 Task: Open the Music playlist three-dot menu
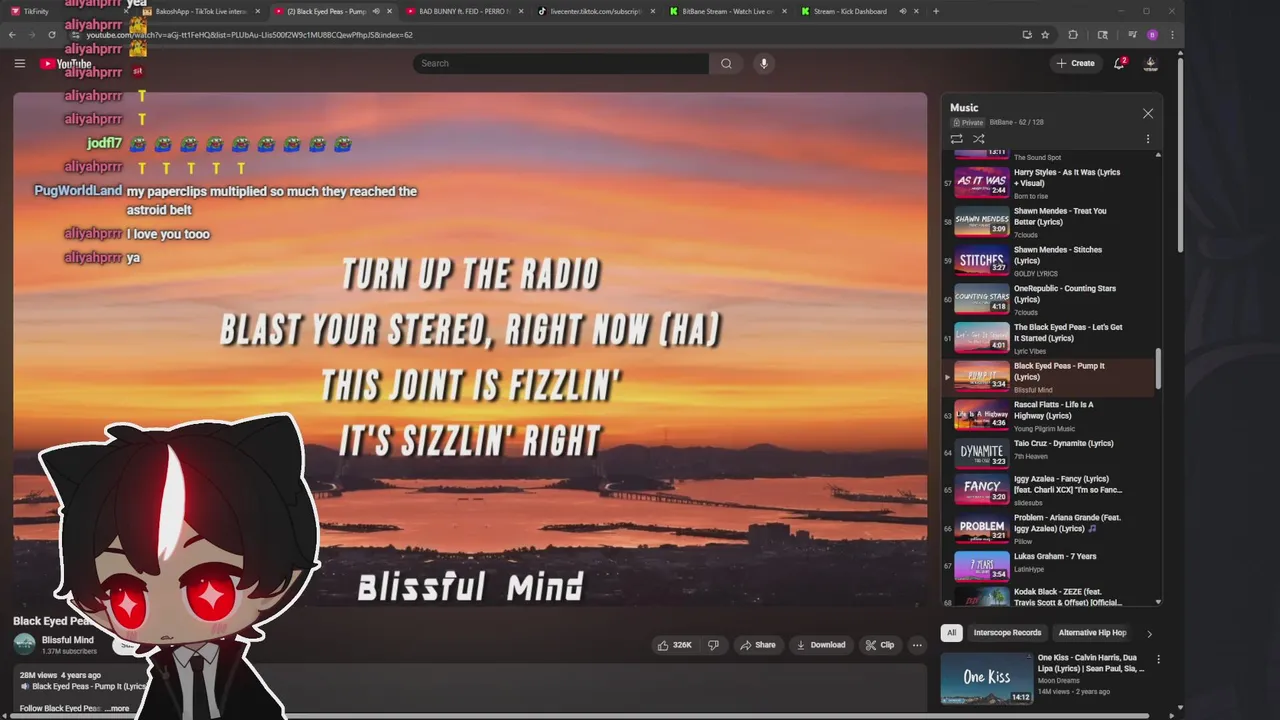(1148, 139)
